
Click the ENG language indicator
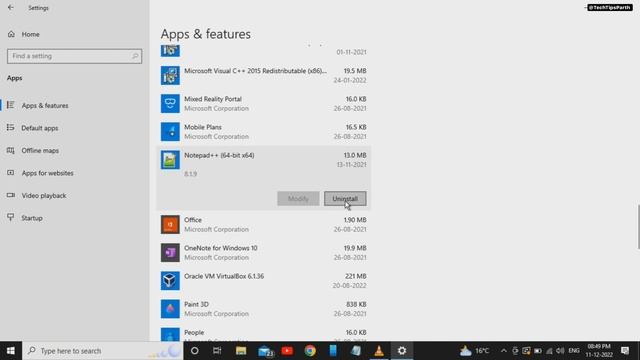click(x=574, y=351)
